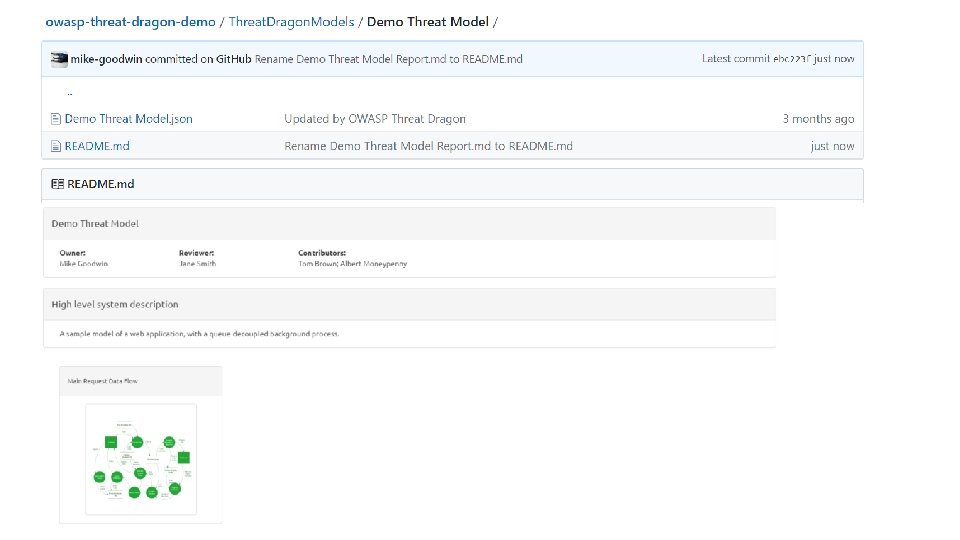The width and height of the screenshot is (960, 540).
Task: Go up to parent directory (..)
Action: pyautogui.click(x=69, y=93)
